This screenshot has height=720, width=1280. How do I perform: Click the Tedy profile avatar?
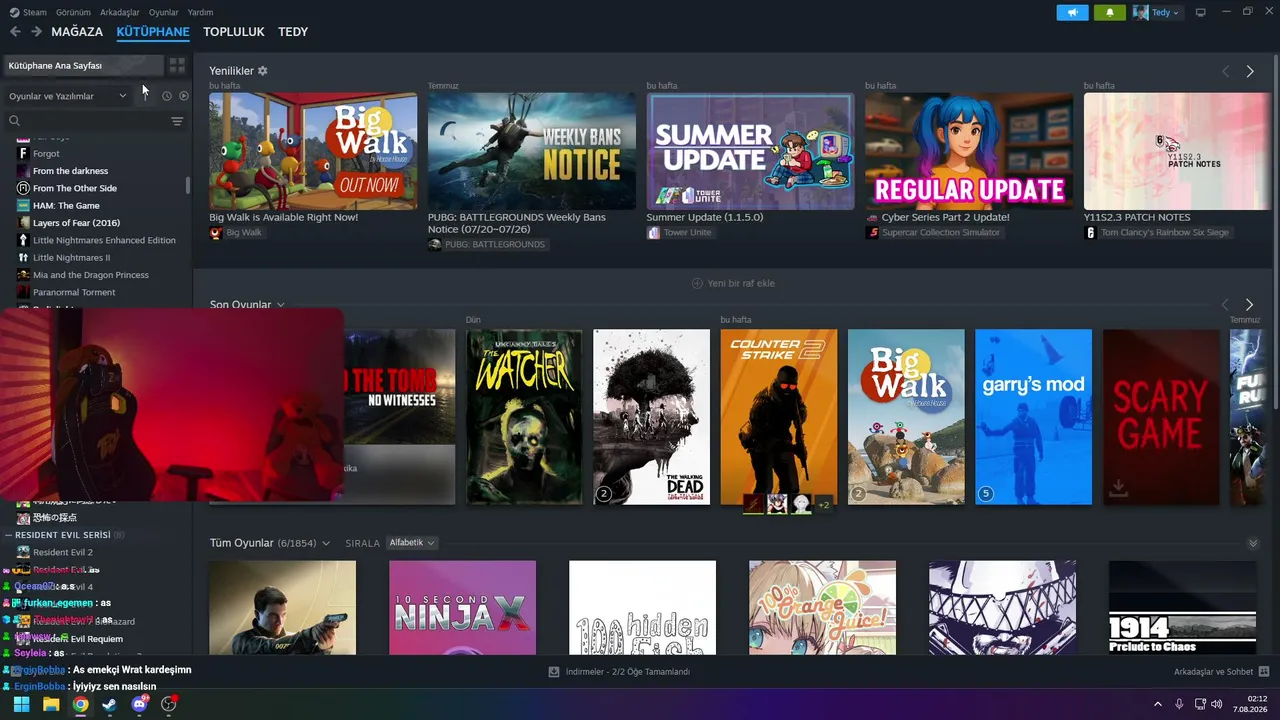coord(1141,12)
